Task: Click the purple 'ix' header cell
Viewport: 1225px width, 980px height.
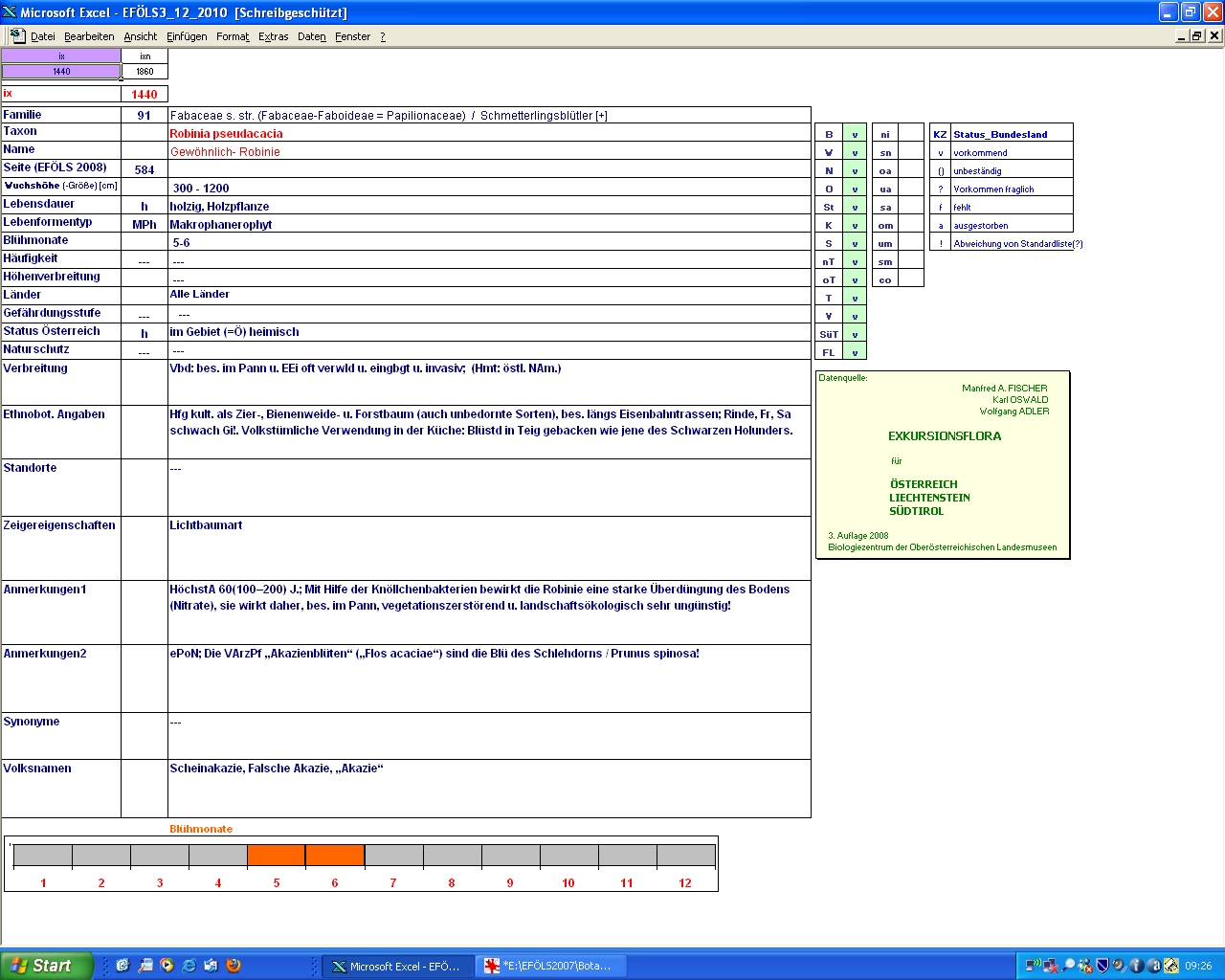Action: point(61,56)
